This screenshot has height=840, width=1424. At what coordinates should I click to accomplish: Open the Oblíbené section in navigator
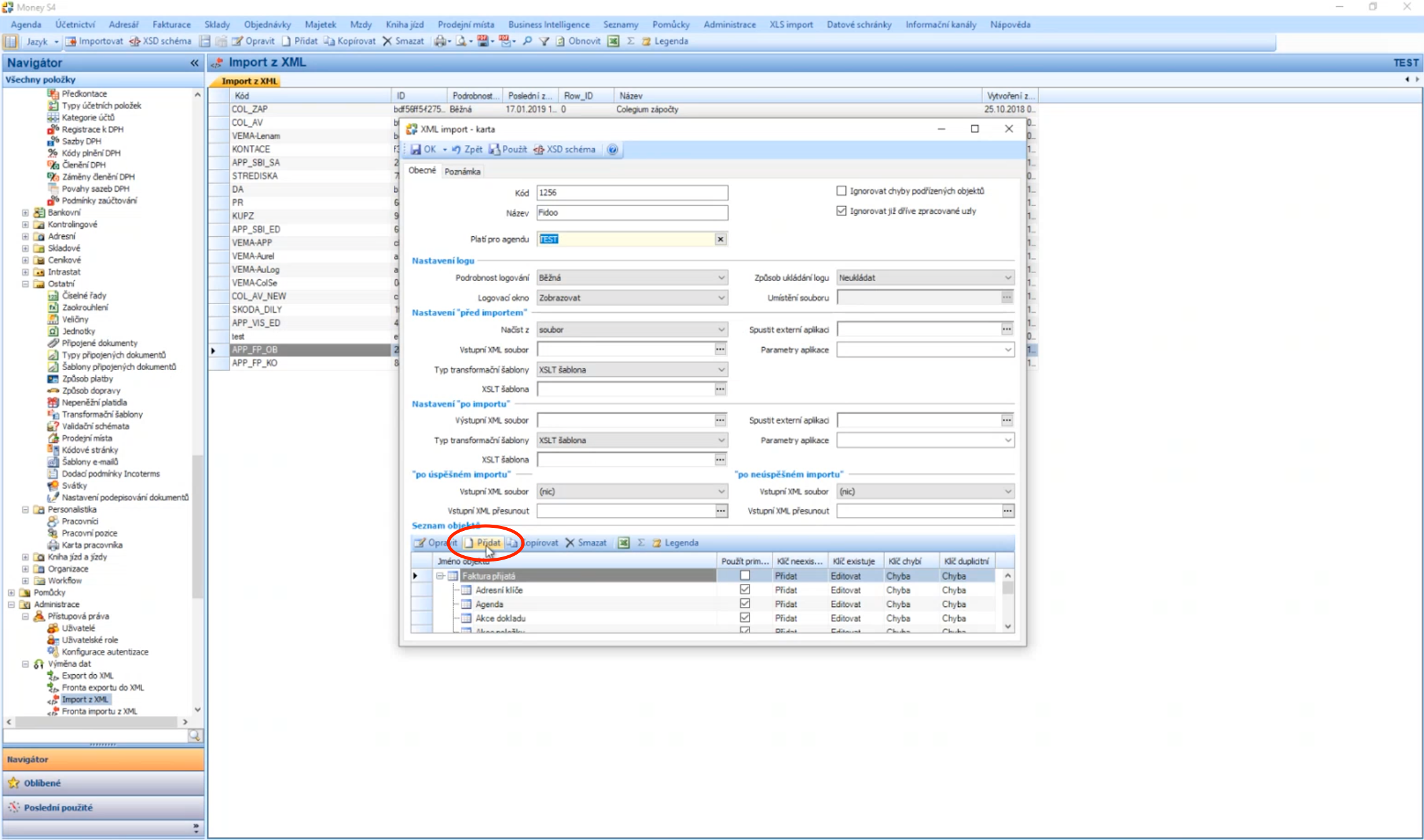click(103, 783)
